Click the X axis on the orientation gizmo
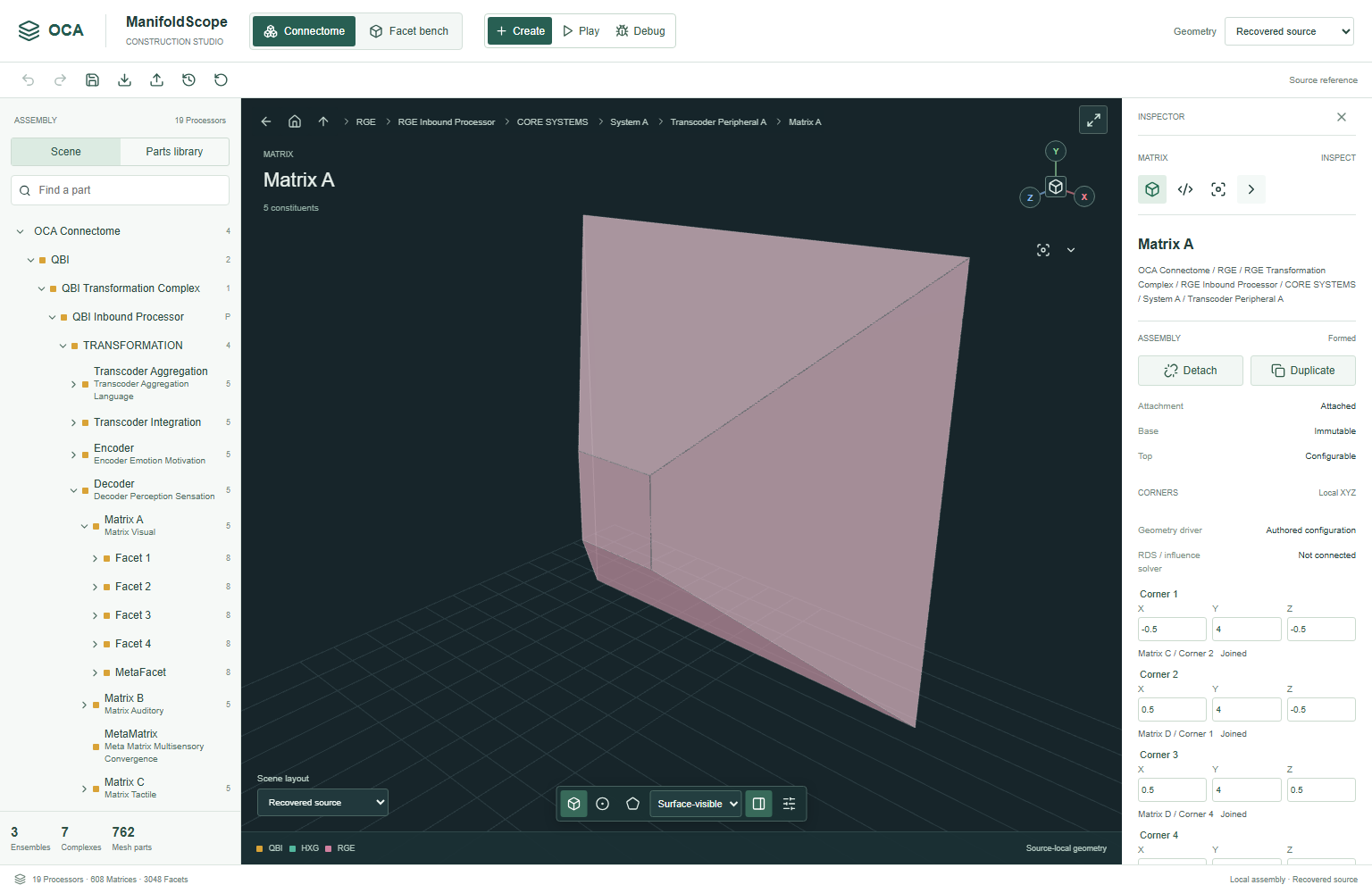Viewport: 1372px width, 893px height. [x=1084, y=197]
